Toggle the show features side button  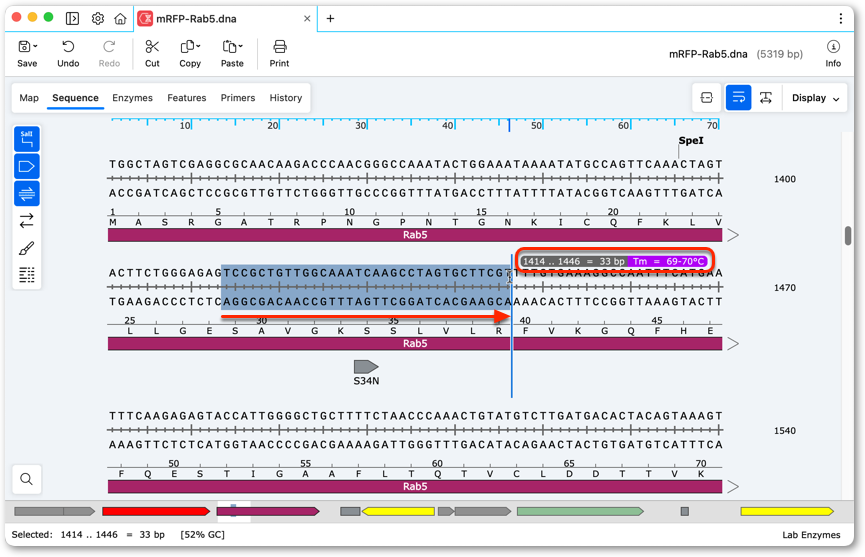pyautogui.click(x=26, y=167)
